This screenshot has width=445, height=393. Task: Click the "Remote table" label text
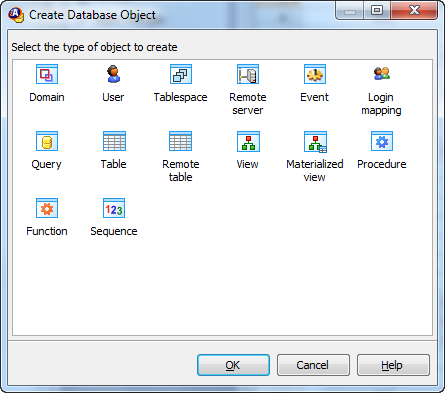click(181, 170)
